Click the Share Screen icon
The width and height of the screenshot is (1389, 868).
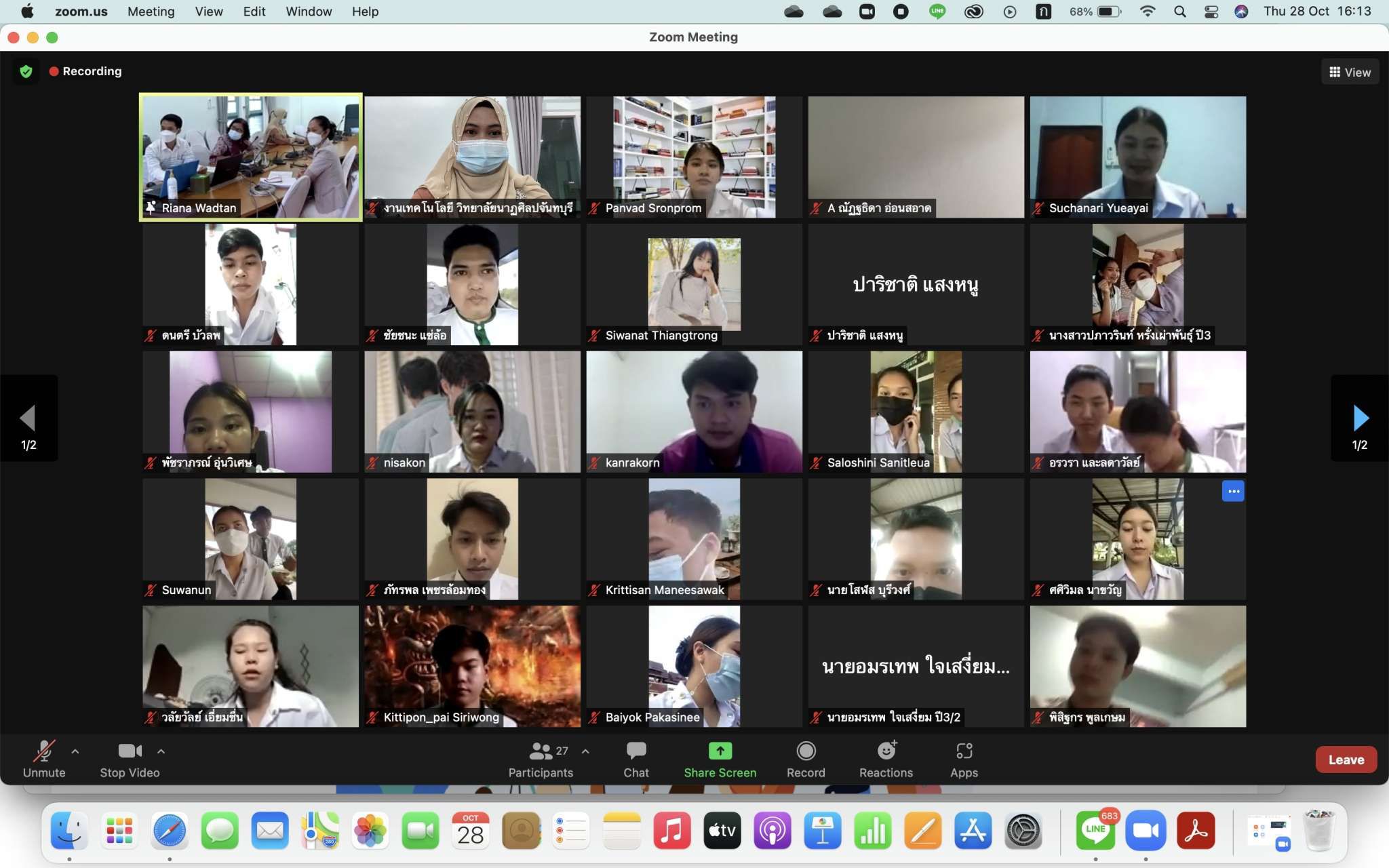(x=720, y=751)
